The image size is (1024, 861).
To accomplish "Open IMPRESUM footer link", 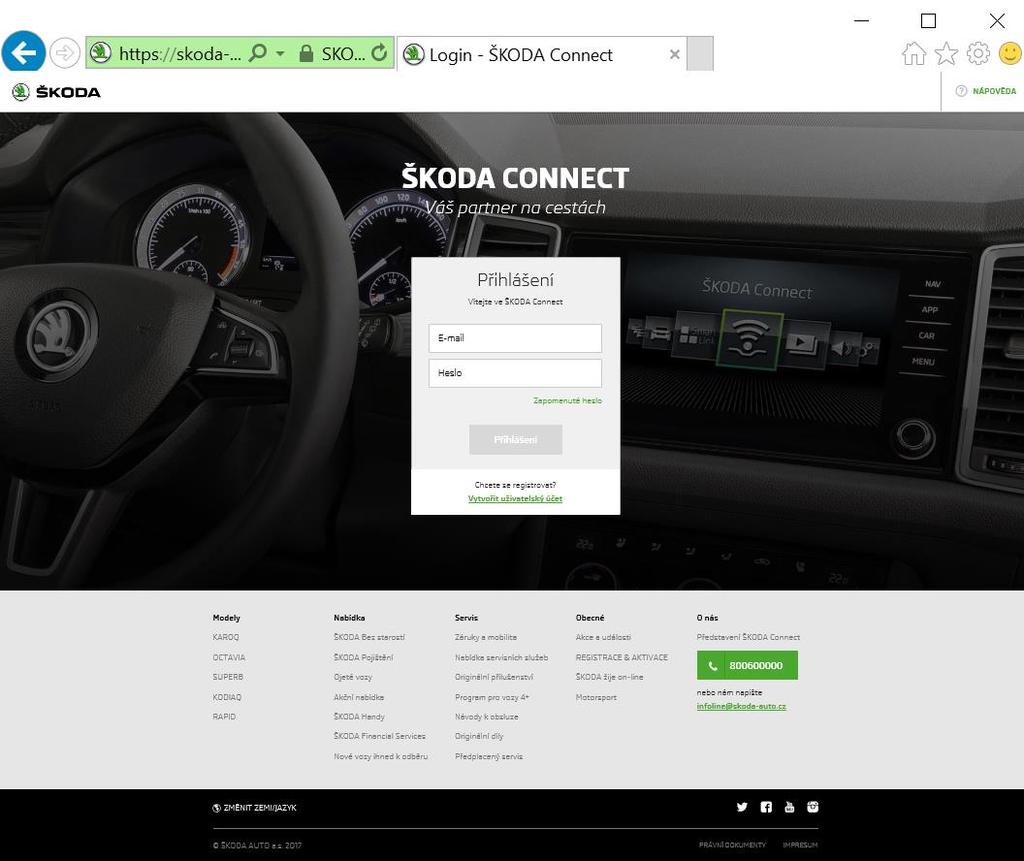I will pyautogui.click(x=800, y=845).
